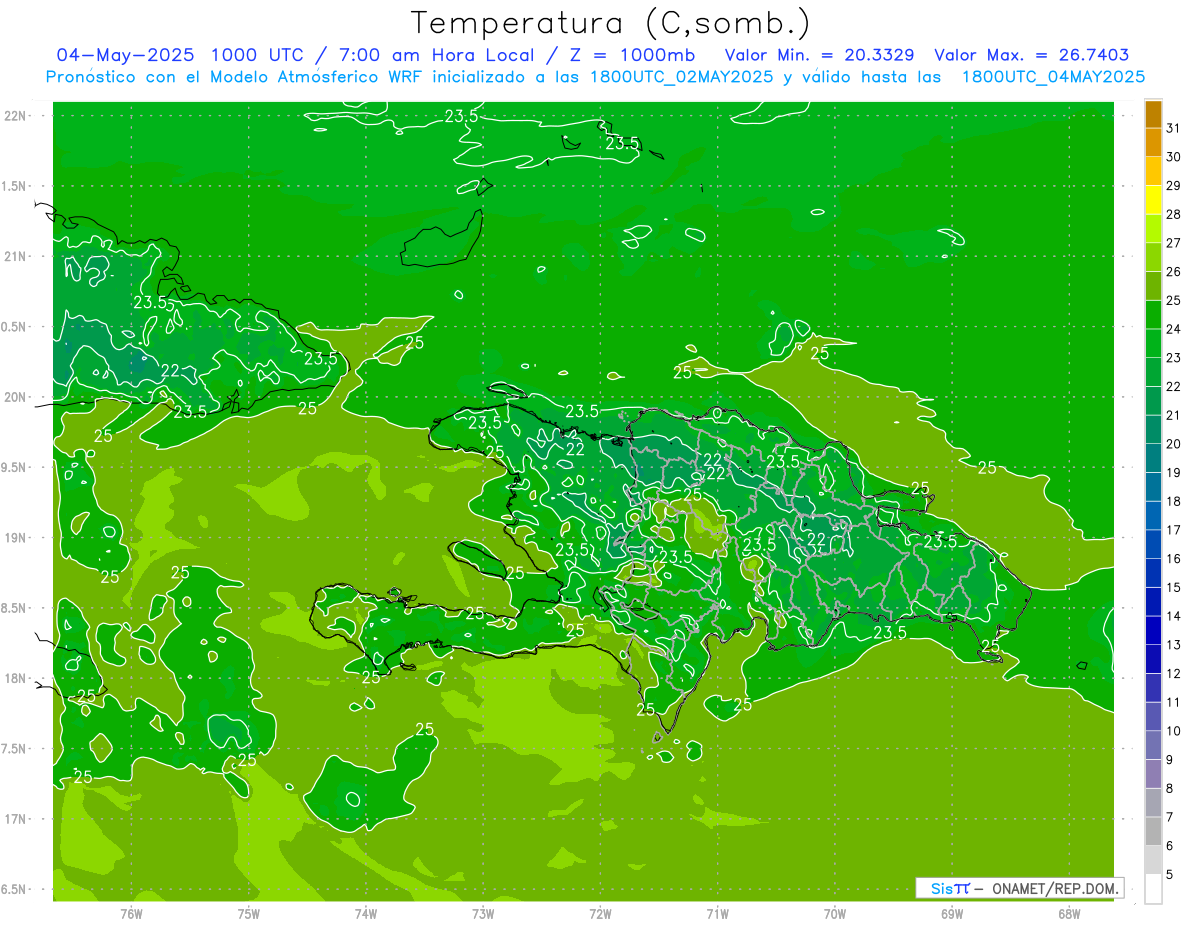Pick the gray legend swatch between 6 and 7
This screenshot has height=927, width=1200.
click(1153, 831)
